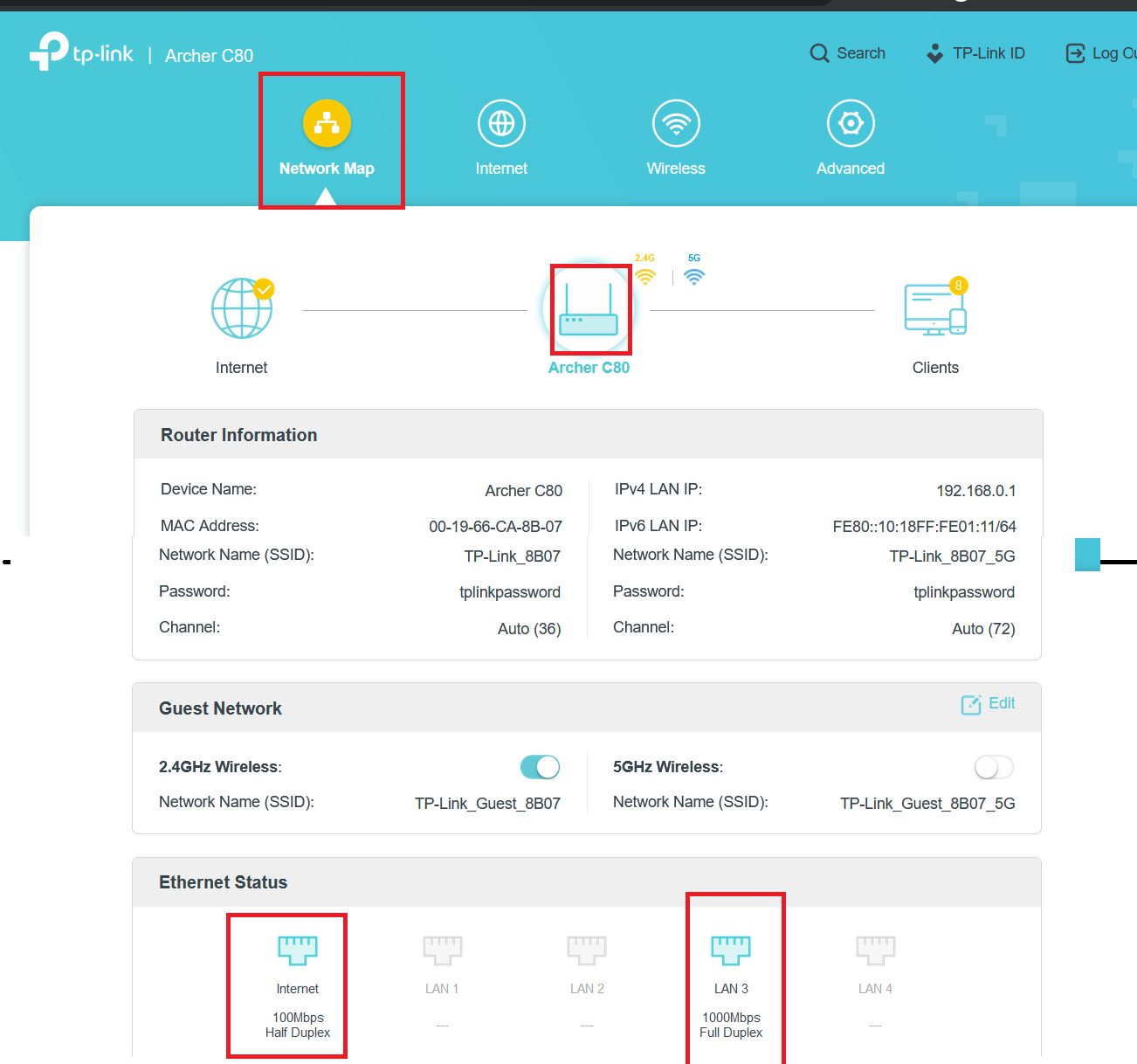Click Edit in Guest Network section

pyautogui.click(x=989, y=704)
